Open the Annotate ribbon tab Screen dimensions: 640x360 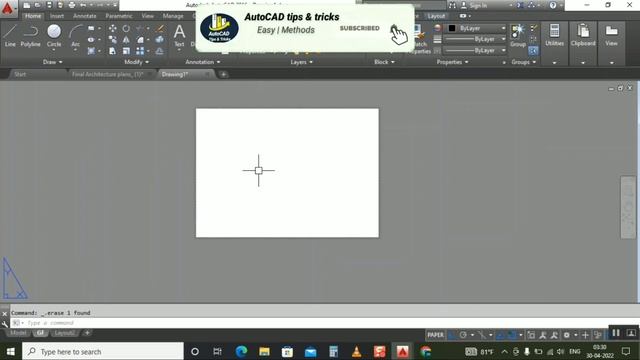pyautogui.click(x=84, y=16)
